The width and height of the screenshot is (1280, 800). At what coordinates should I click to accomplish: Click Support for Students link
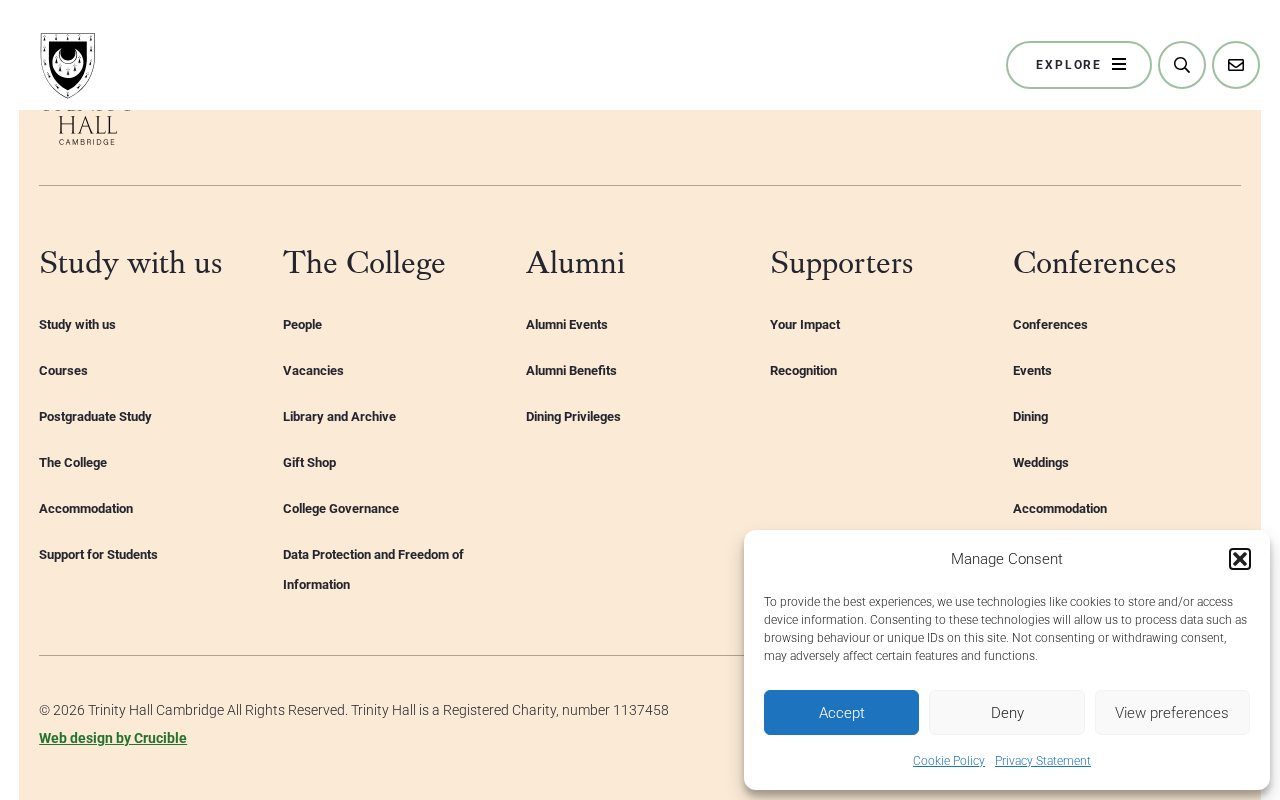click(98, 555)
